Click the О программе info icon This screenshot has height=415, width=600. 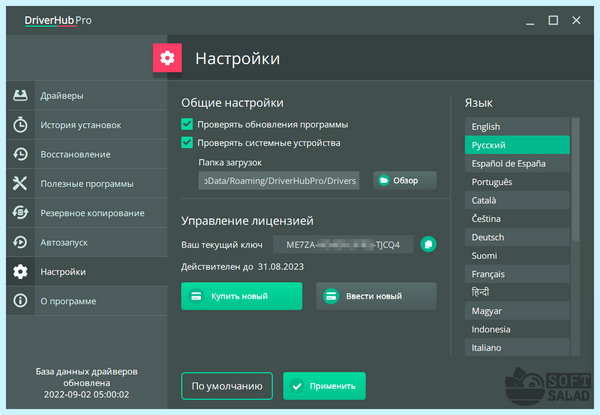tap(20, 301)
